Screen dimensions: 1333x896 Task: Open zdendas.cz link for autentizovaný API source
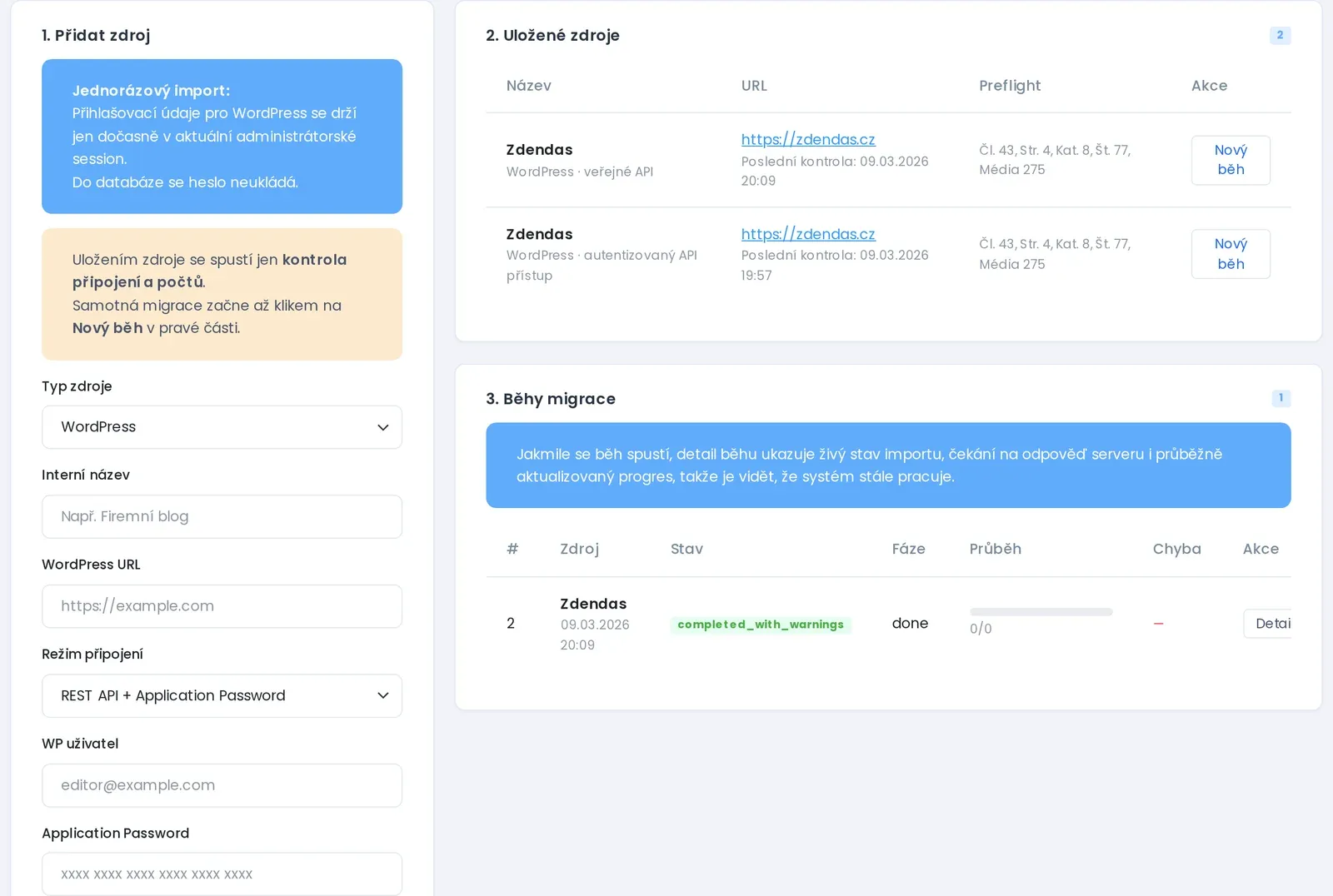coord(808,234)
